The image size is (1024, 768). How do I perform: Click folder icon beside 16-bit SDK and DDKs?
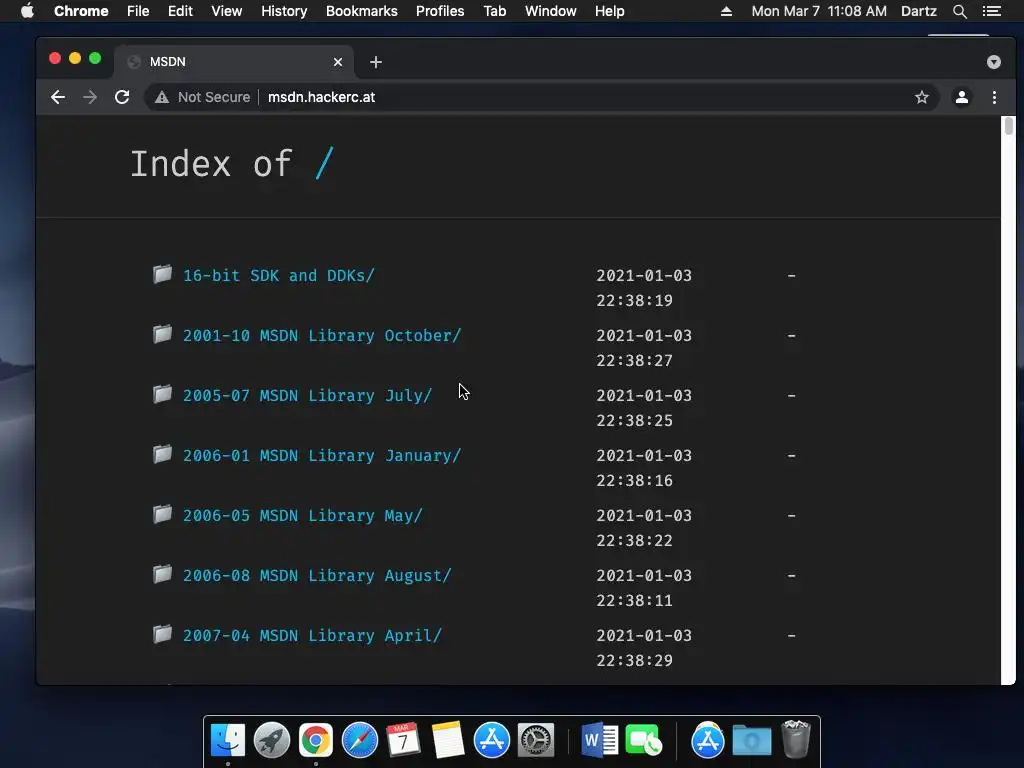click(163, 274)
